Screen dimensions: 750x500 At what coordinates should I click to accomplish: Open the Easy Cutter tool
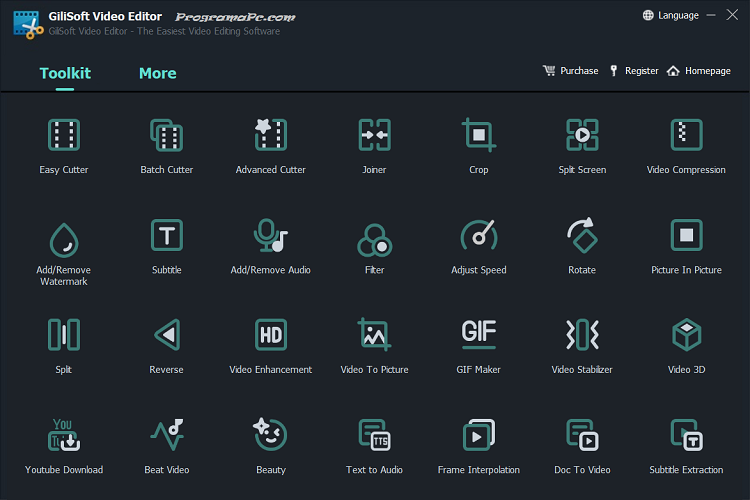[x=64, y=135]
